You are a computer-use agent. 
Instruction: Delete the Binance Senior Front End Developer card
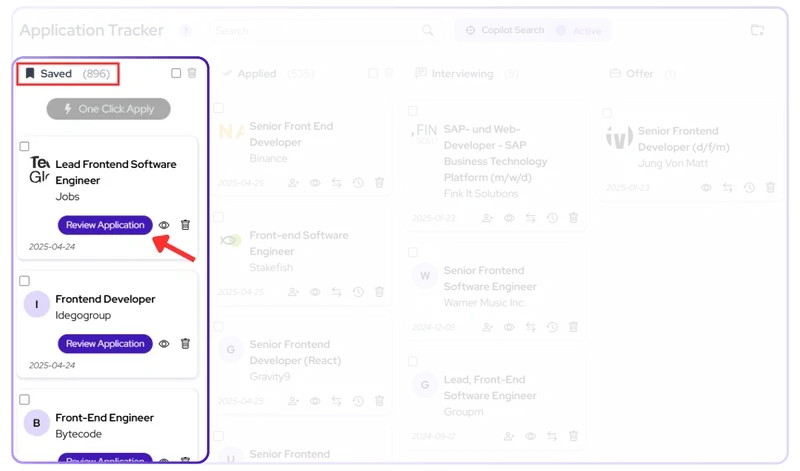[x=380, y=183]
